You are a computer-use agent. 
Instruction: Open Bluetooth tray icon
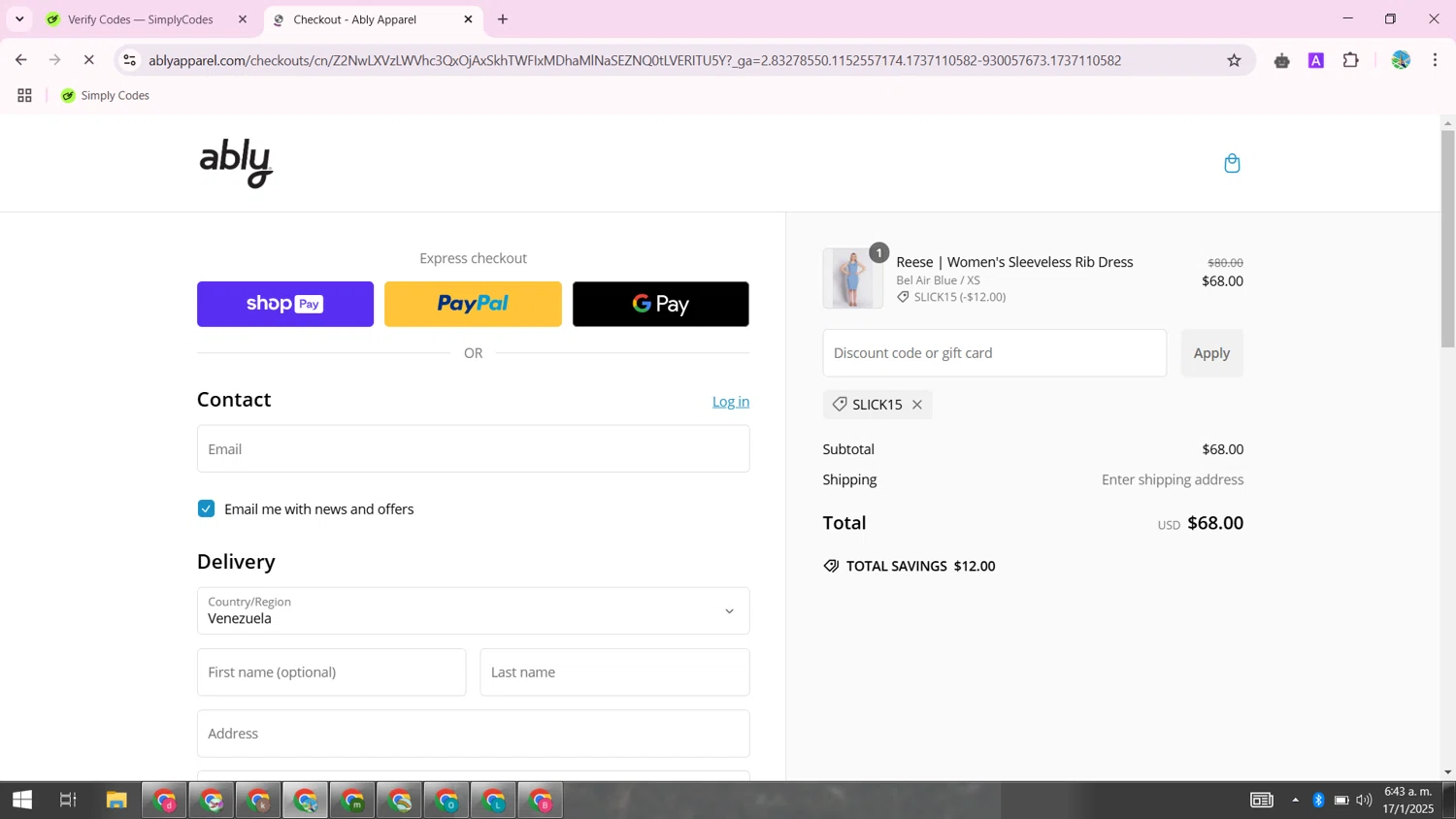pyautogui.click(x=1318, y=801)
